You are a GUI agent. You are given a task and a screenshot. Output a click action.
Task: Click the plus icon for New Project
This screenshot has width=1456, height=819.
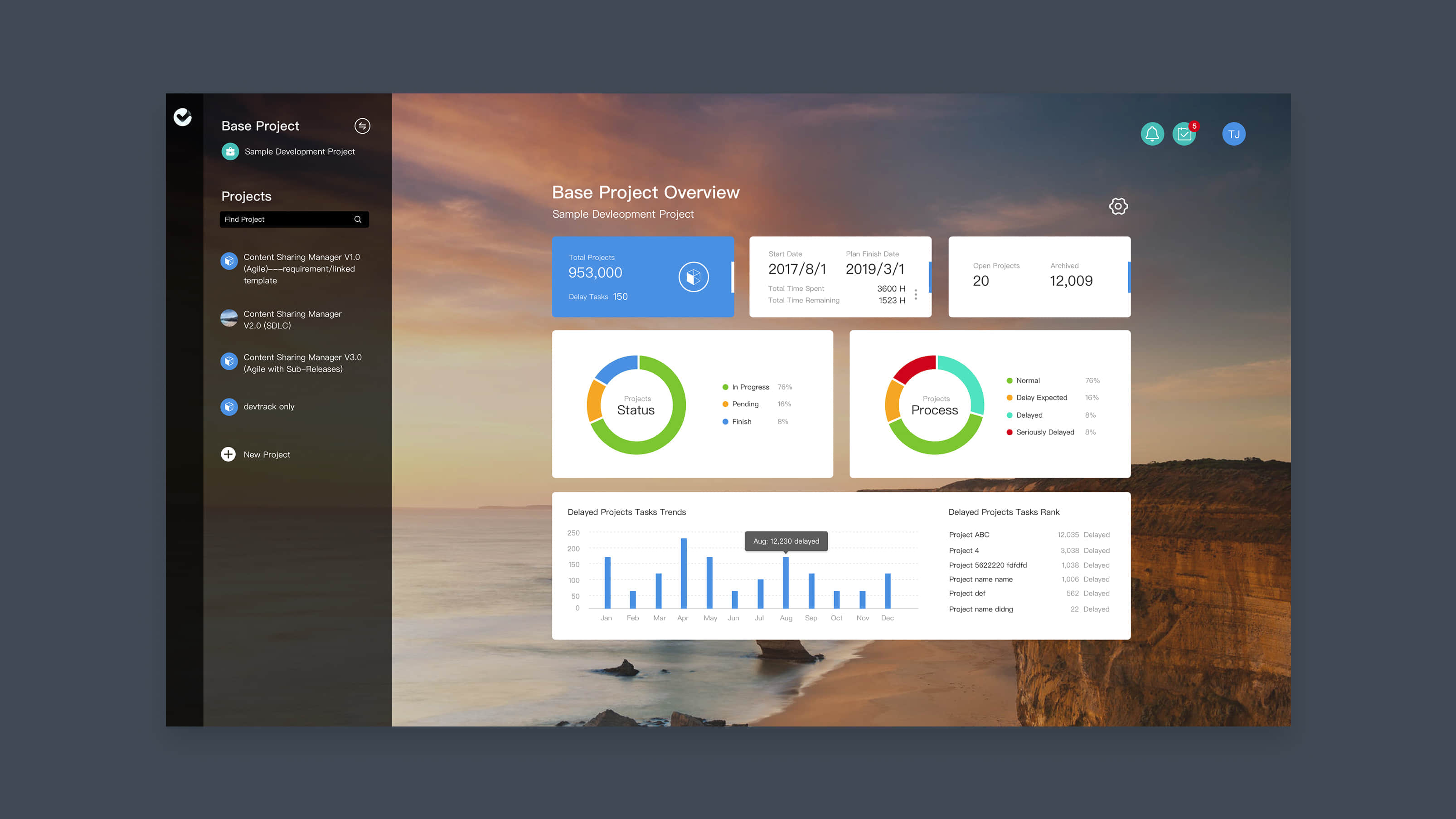pos(228,454)
